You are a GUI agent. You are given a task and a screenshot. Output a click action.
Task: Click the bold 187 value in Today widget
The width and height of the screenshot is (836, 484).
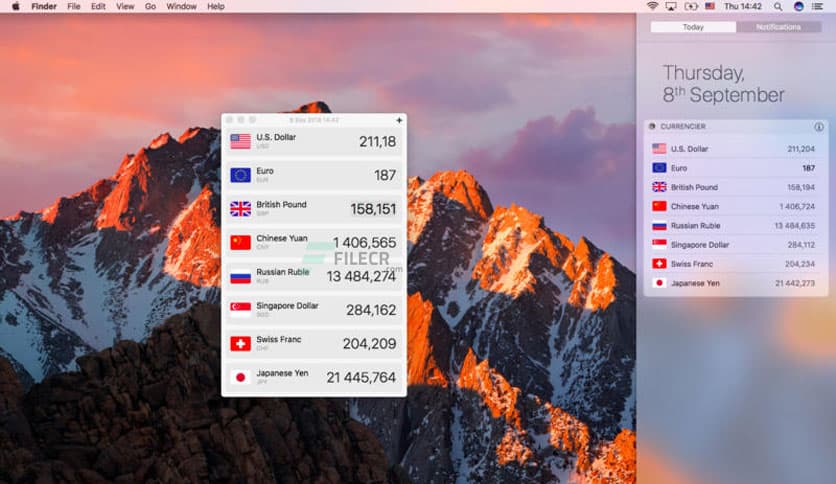coord(808,168)
